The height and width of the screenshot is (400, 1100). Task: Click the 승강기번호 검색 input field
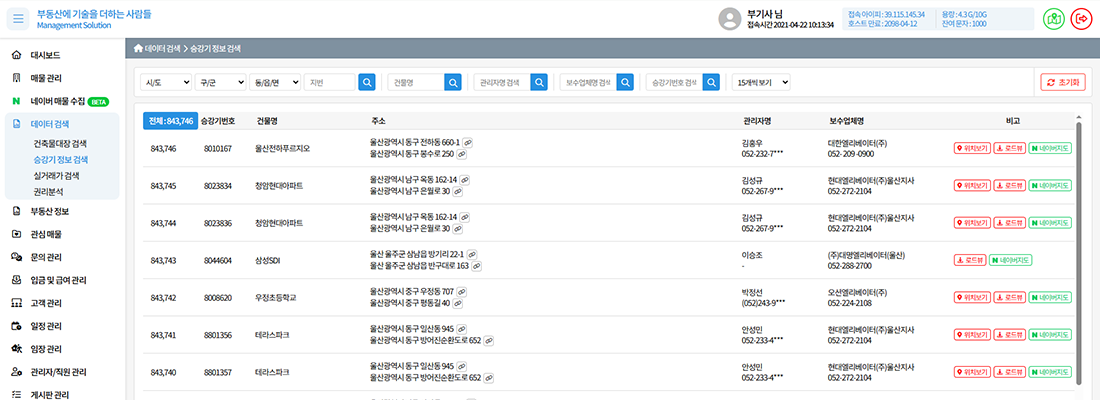(674, 82)
